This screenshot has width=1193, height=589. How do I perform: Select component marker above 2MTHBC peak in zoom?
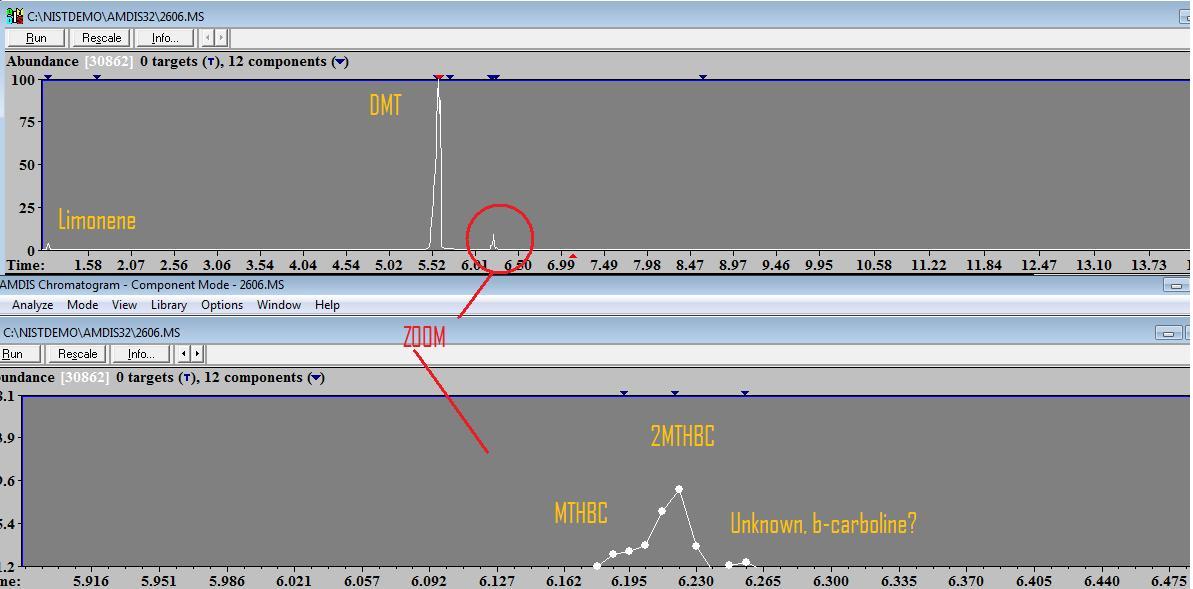[675, 393]
